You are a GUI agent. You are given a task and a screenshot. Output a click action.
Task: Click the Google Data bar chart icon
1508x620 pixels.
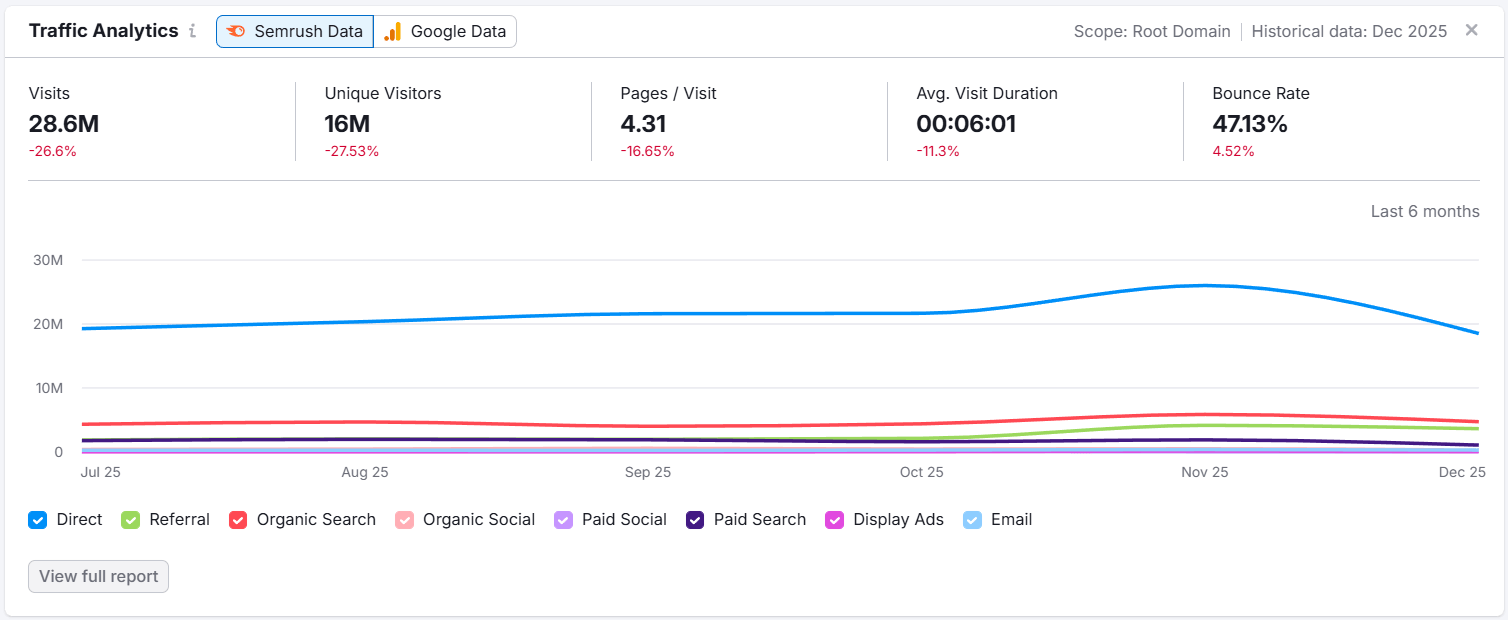[393, 31]
